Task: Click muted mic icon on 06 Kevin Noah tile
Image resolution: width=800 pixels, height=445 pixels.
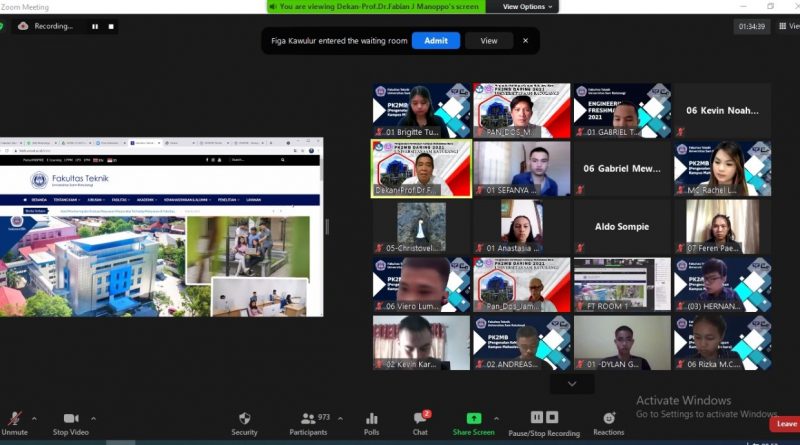Action: pyautogui.click(x=680, y=132)
